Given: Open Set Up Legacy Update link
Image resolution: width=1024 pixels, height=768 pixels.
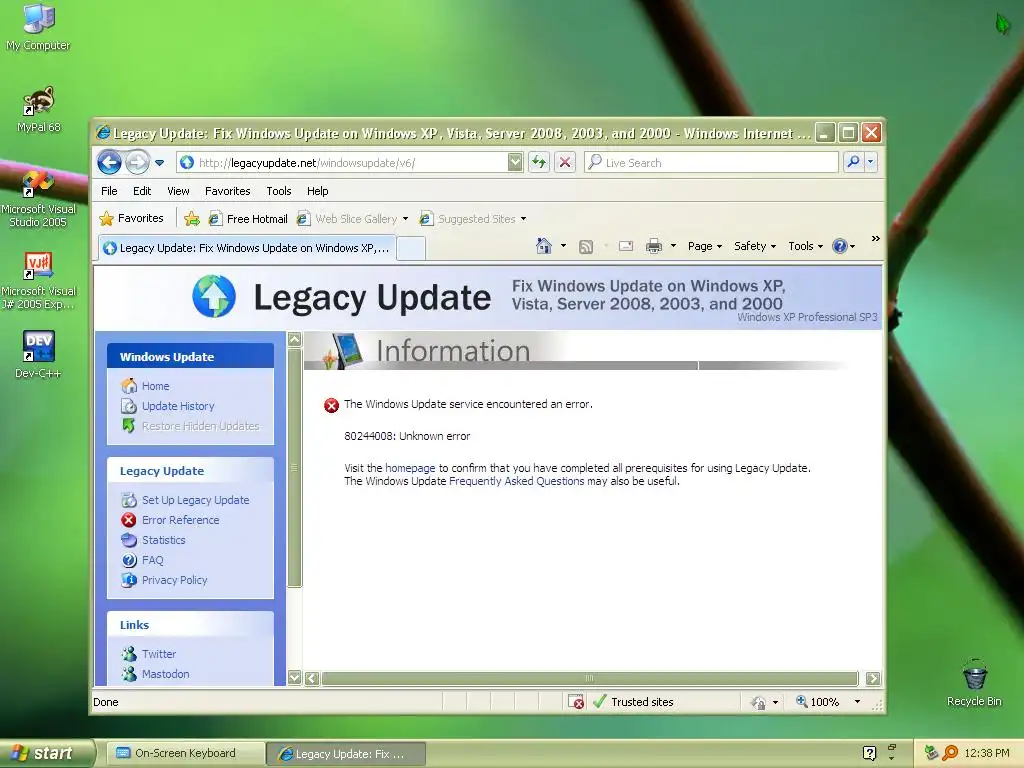Looking at the screenshot, I should (x=195, y=500).
